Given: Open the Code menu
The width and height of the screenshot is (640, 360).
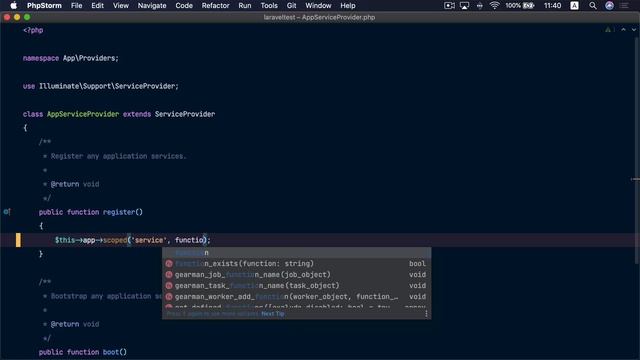Looking at the screenshot, I should coord(184,6).
